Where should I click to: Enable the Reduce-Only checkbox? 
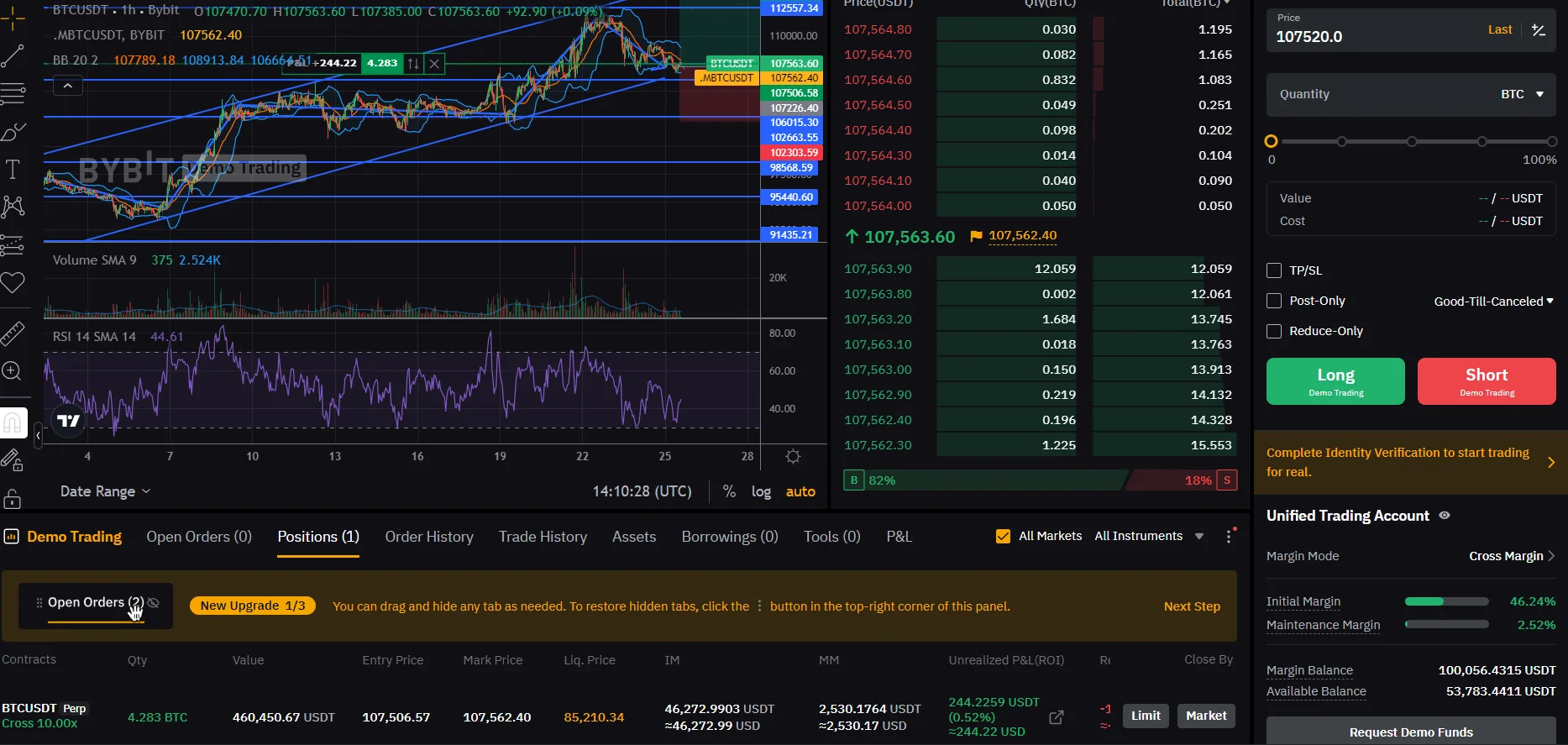pyautogui.click(x=1274, y=331)
